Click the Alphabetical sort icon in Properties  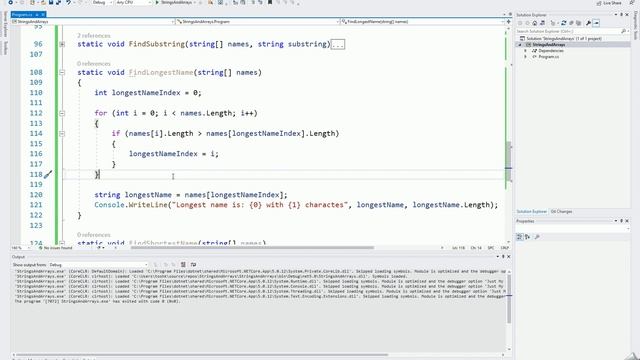[x=527, y=237]
